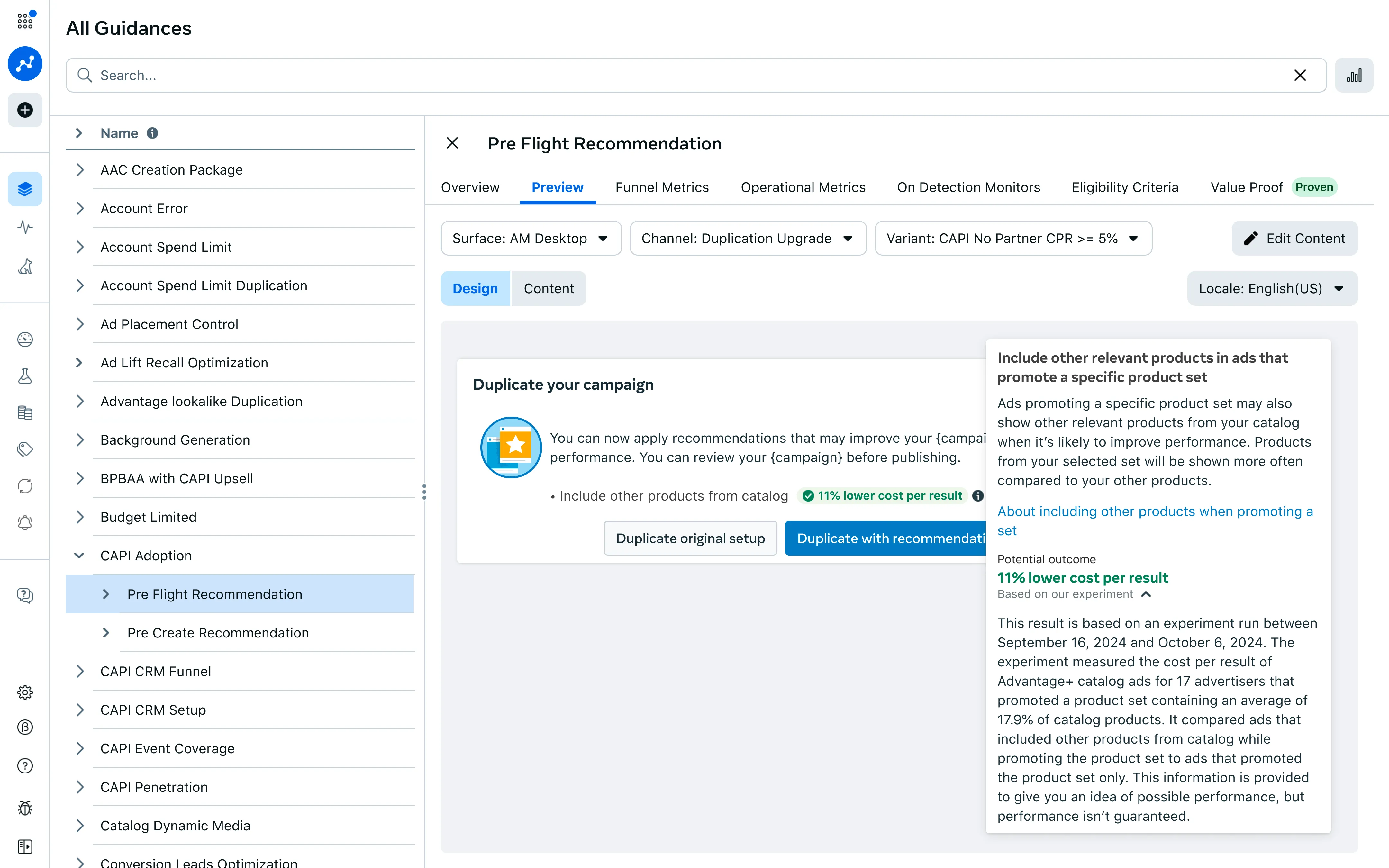Click the bug report icon in sidebar
Viewport: 1389px width, 868px height.
pyautogui.click(x=25, y=808)
